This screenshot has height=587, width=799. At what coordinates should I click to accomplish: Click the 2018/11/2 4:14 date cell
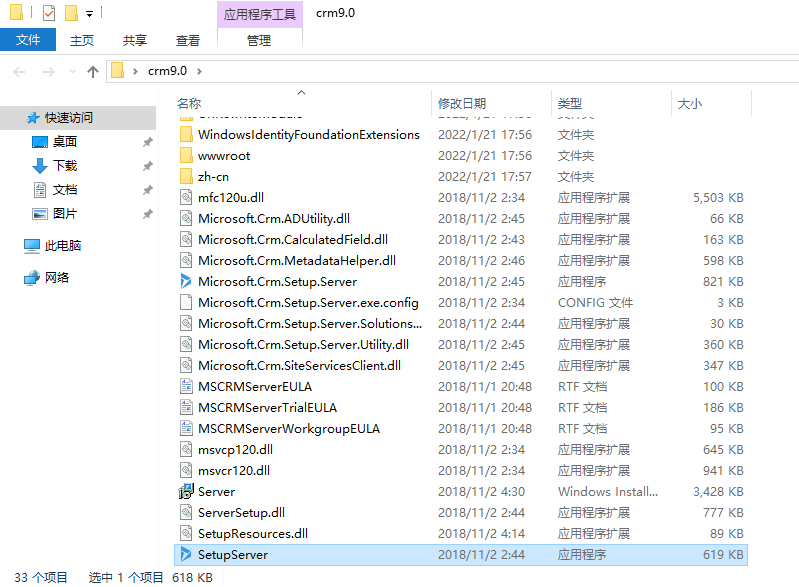[x=481, y=533]
